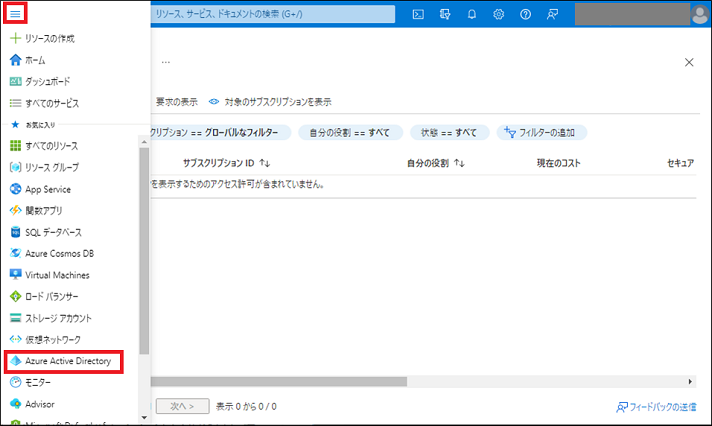Open the グローバルなフィルター subscription filter pill

[220, 133]
